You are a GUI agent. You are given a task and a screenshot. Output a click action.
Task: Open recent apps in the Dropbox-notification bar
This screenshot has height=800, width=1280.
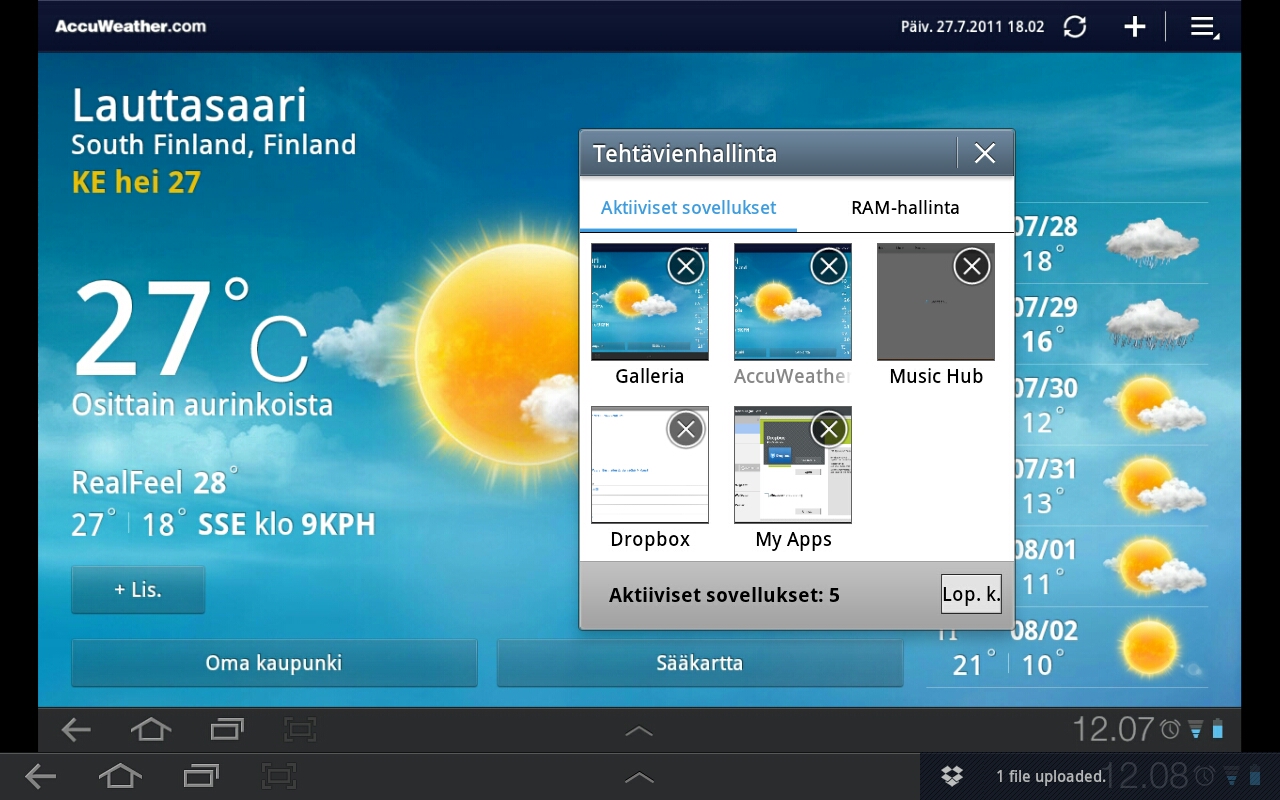pos(201,776)
